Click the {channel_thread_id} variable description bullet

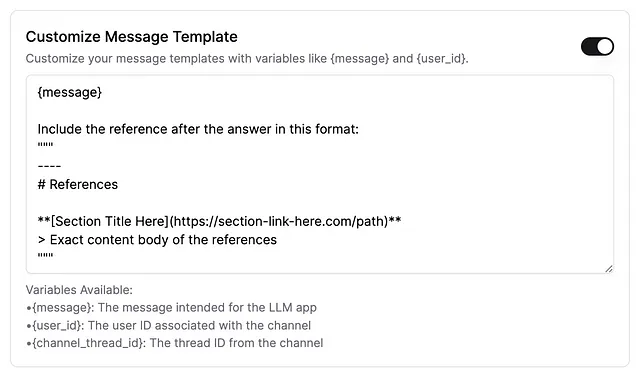(175, 343)
